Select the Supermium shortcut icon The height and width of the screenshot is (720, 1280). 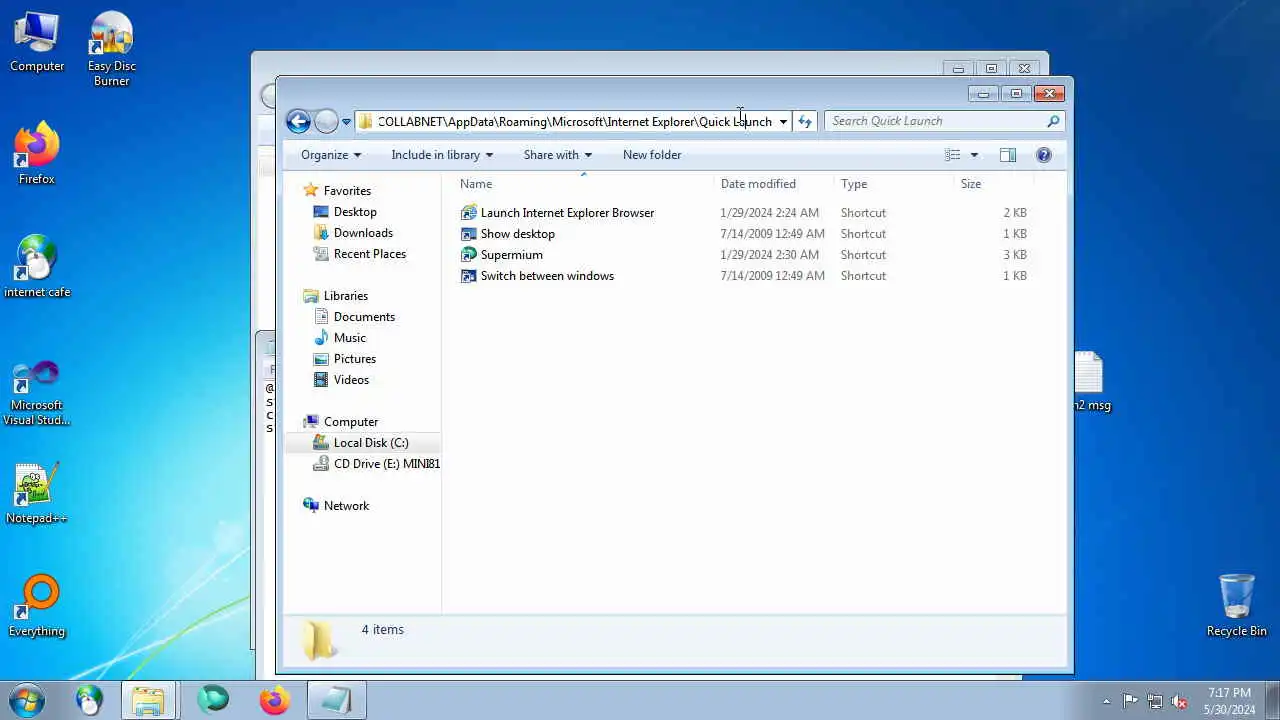(468, 255)
